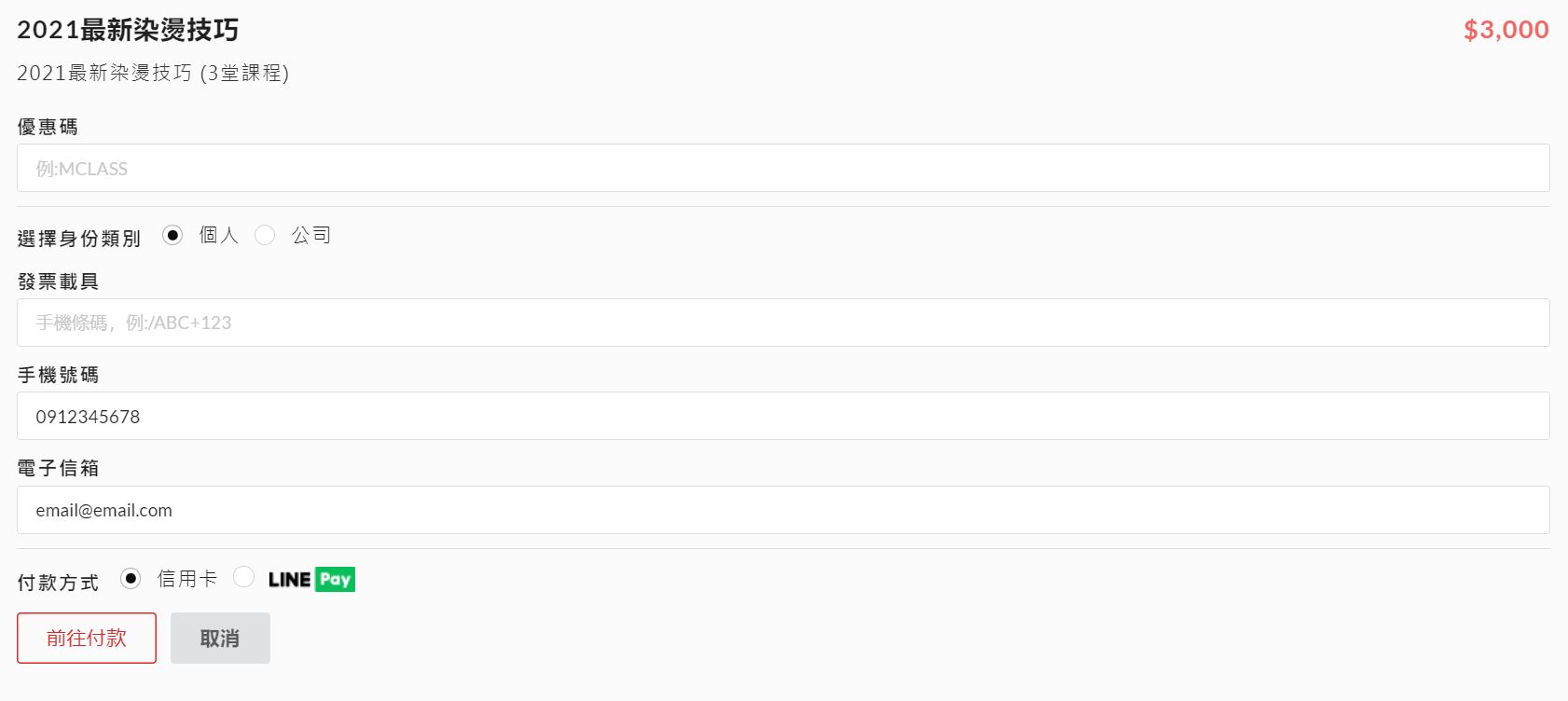
Task: Click the phone number field with 0912345678
Action: click(x=783, y=416)
